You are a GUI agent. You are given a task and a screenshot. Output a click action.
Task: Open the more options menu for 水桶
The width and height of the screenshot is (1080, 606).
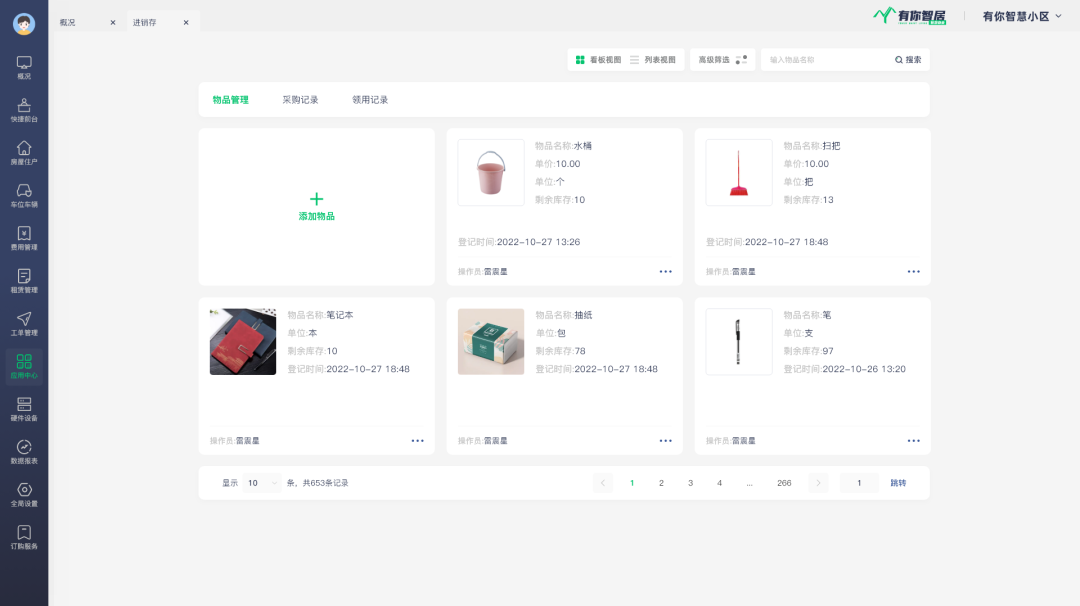point(665,271)
